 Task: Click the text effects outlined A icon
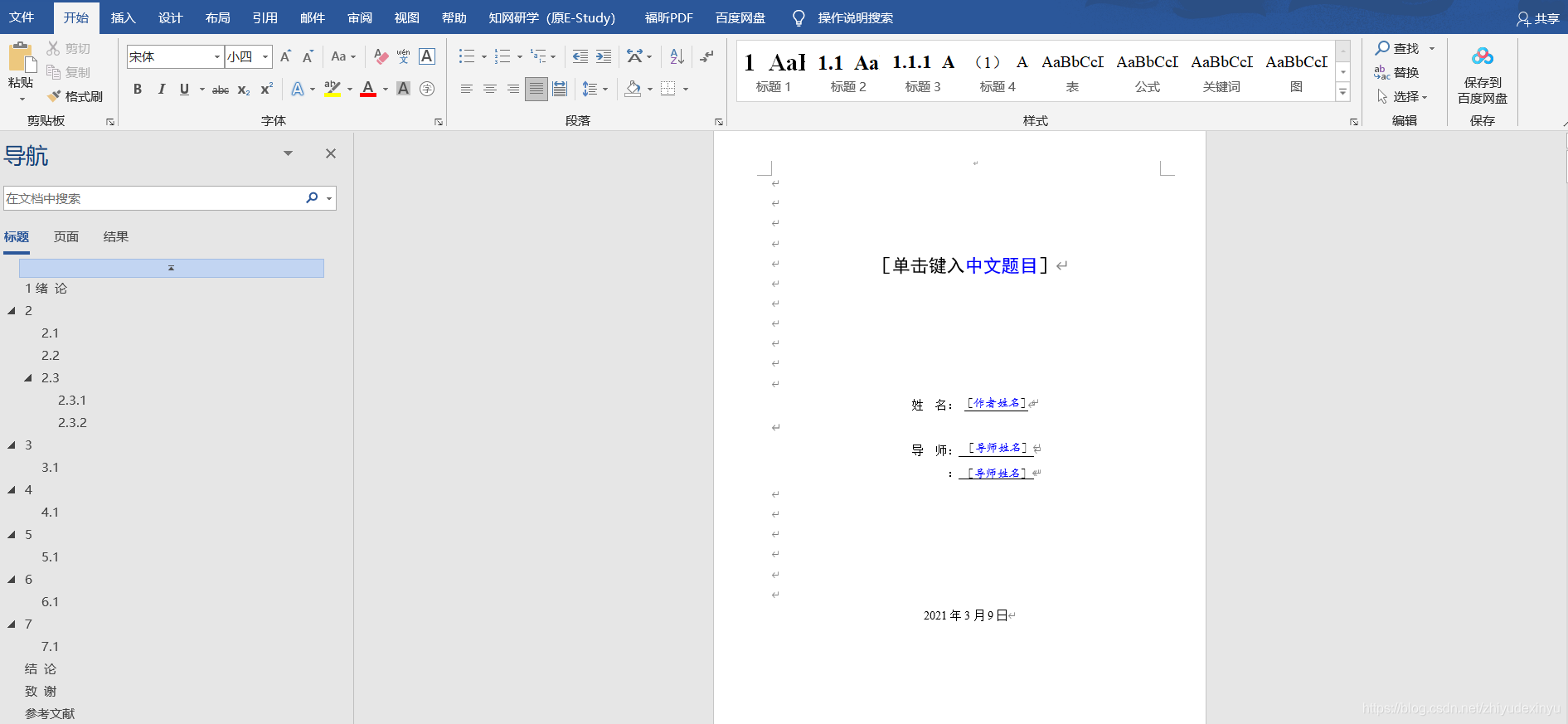tap(297, 89)
